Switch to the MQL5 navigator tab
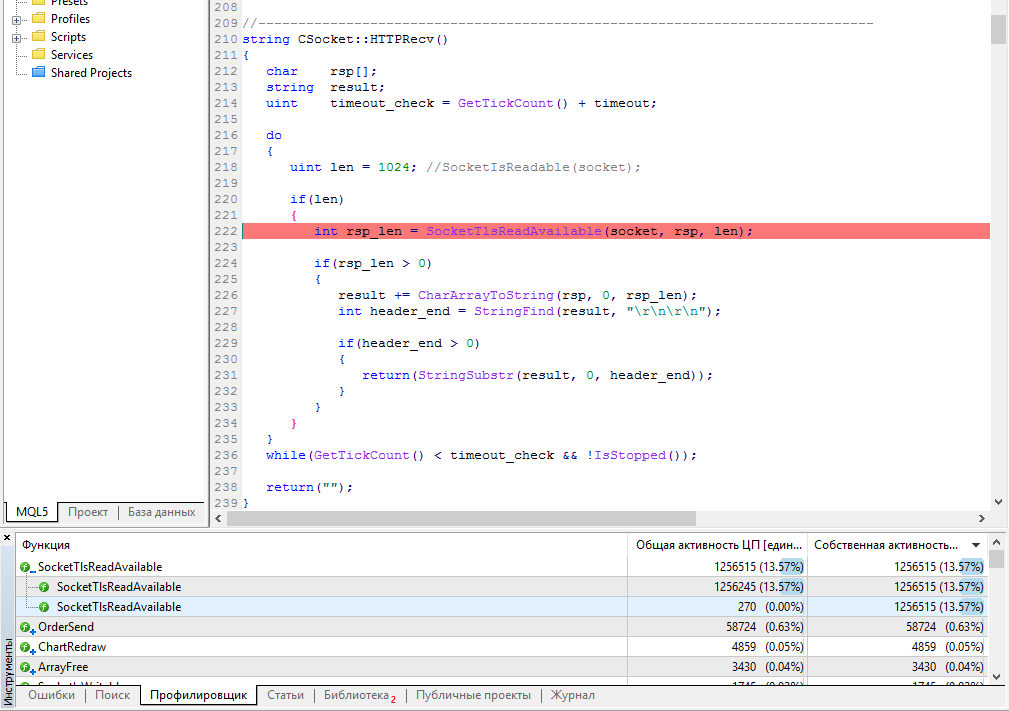Image resolution: width=1009 pixels, height=711 pixels. point(32,512)
